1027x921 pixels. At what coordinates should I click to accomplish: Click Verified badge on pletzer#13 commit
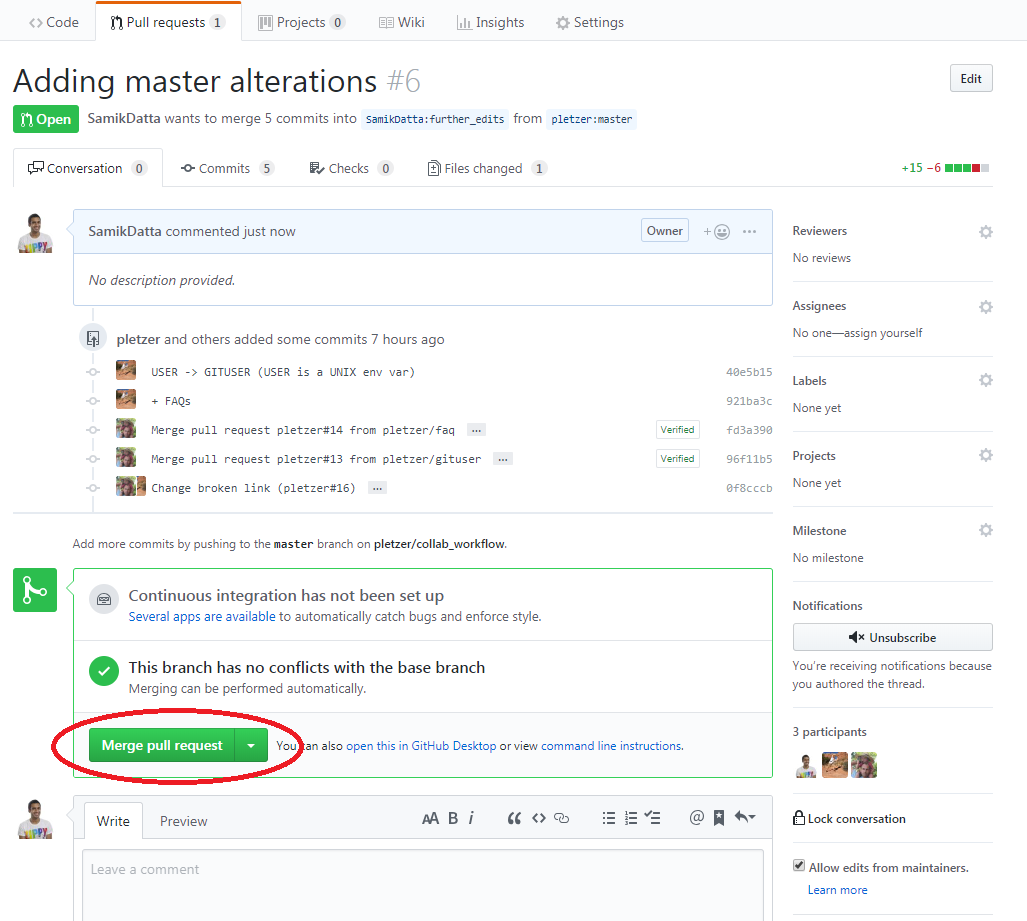[x=677, y=459]
